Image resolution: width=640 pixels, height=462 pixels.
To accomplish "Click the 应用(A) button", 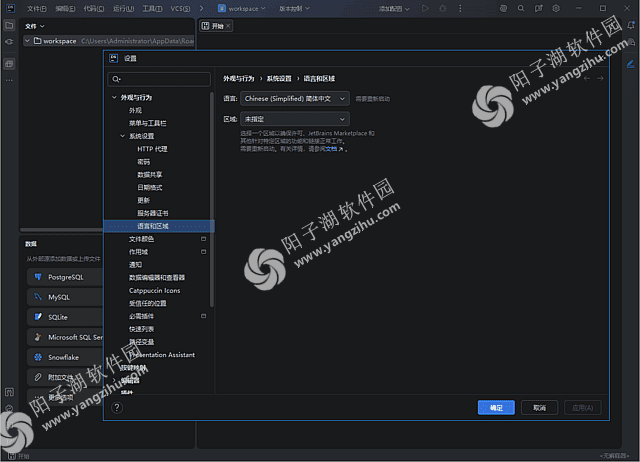I will click(x=582, y=407).
